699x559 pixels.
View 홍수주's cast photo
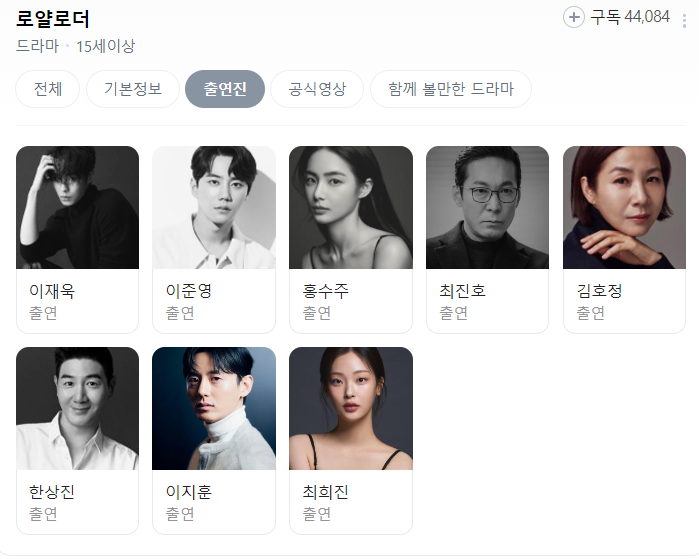(x=351, y=207)
